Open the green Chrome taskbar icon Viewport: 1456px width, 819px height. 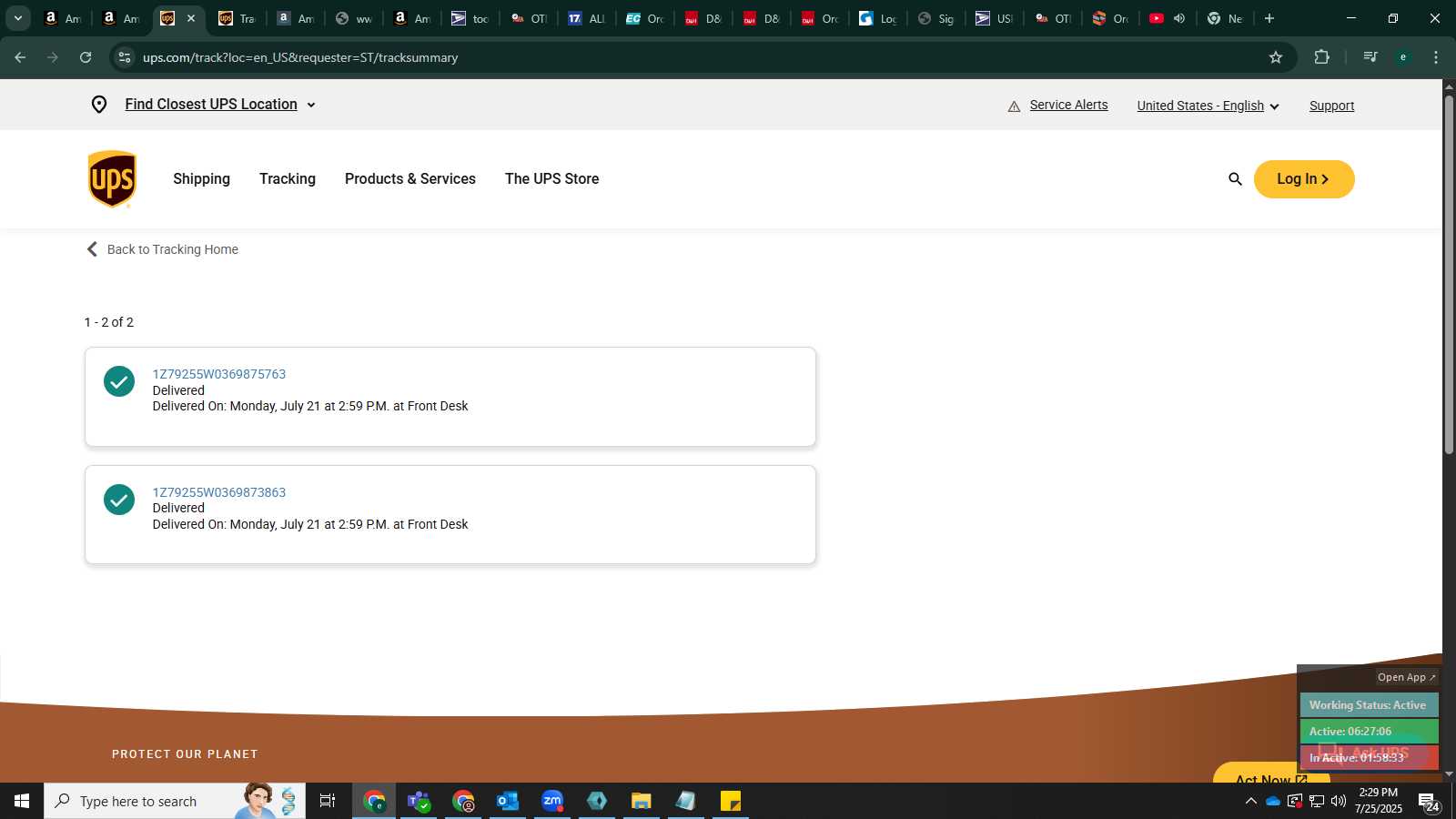click(374, 801)
